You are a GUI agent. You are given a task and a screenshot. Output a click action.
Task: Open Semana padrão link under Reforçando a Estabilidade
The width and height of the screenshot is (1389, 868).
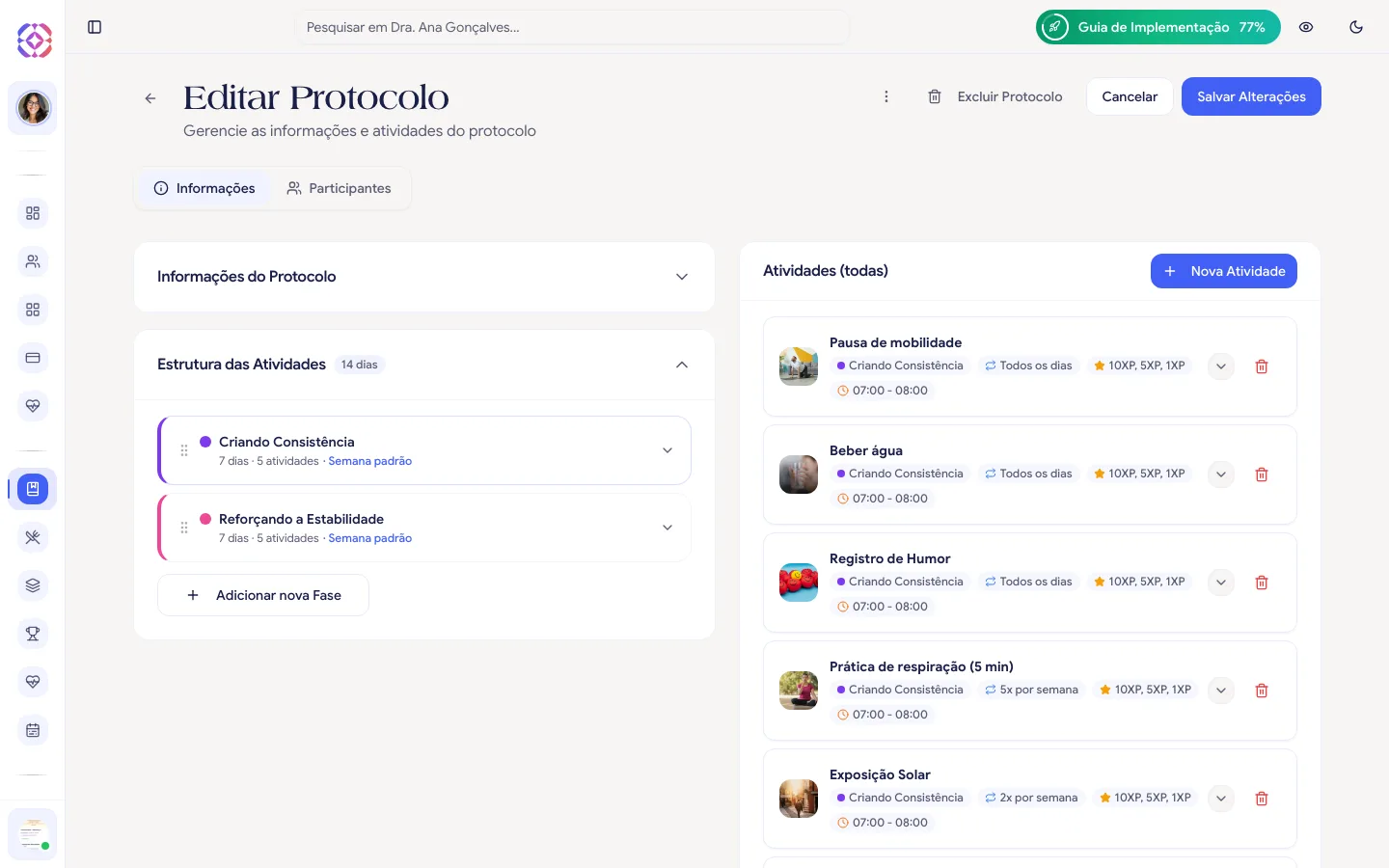click(370, 538)
